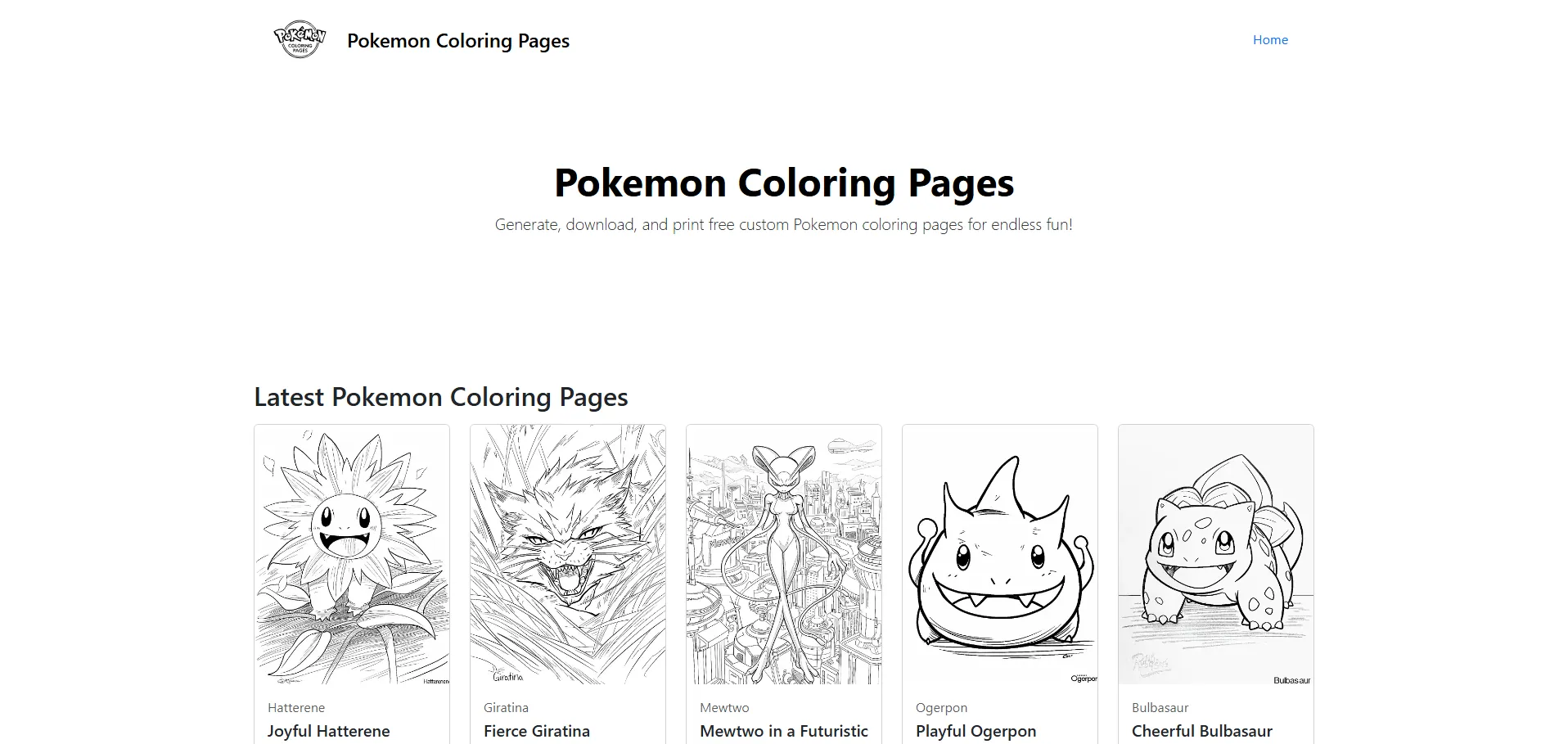Image resolution: width=1568 pixels, height=744 pixels.
Task: Select the Bulbasaur category label
Action: [1160, 708]
